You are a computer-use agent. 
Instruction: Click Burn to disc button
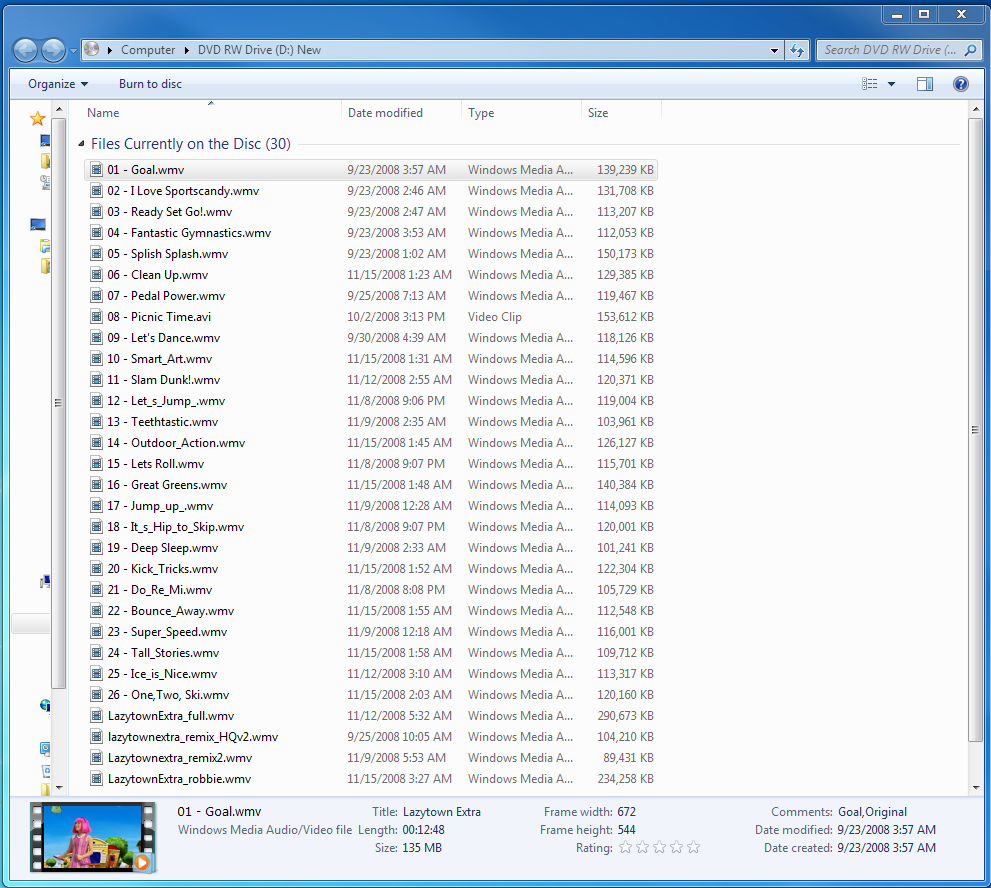coord(150,84)
